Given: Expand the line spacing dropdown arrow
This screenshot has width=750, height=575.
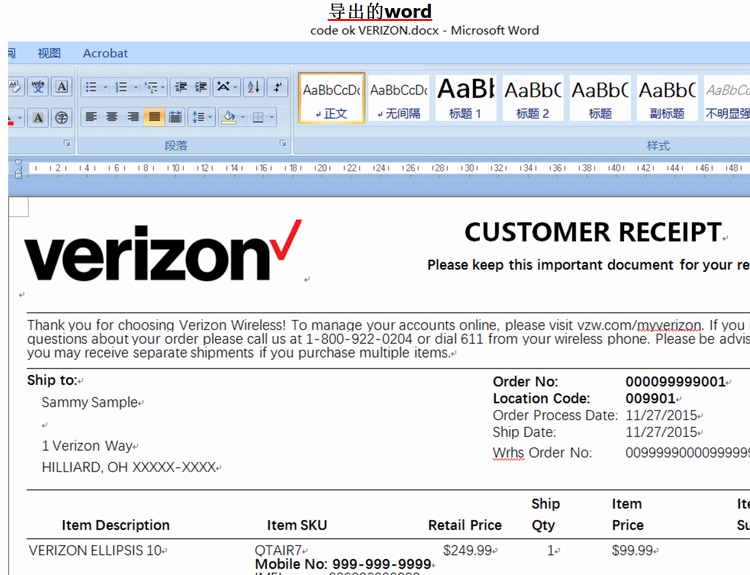Looking at the screenshot, I should pyautogui.click(x=210, y=117).
